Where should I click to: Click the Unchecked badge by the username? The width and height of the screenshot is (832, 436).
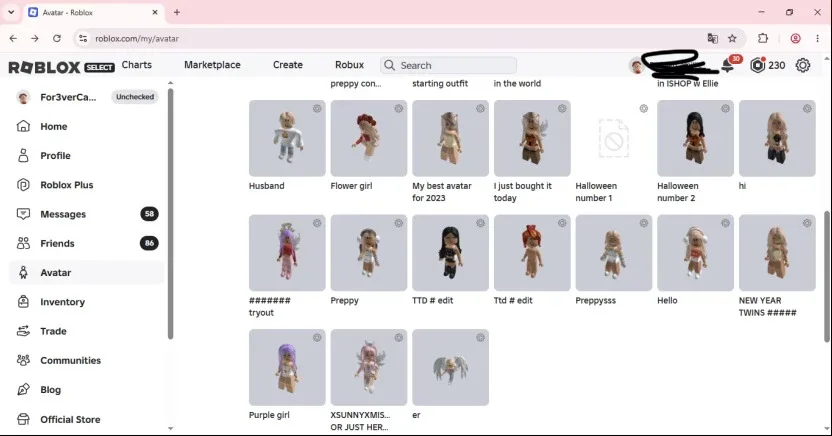tap(135, 97)
